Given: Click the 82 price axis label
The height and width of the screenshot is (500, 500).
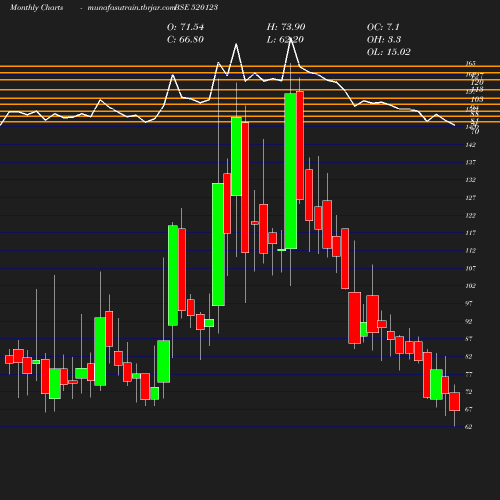Looking at the screenshot, I should [469, 356].
